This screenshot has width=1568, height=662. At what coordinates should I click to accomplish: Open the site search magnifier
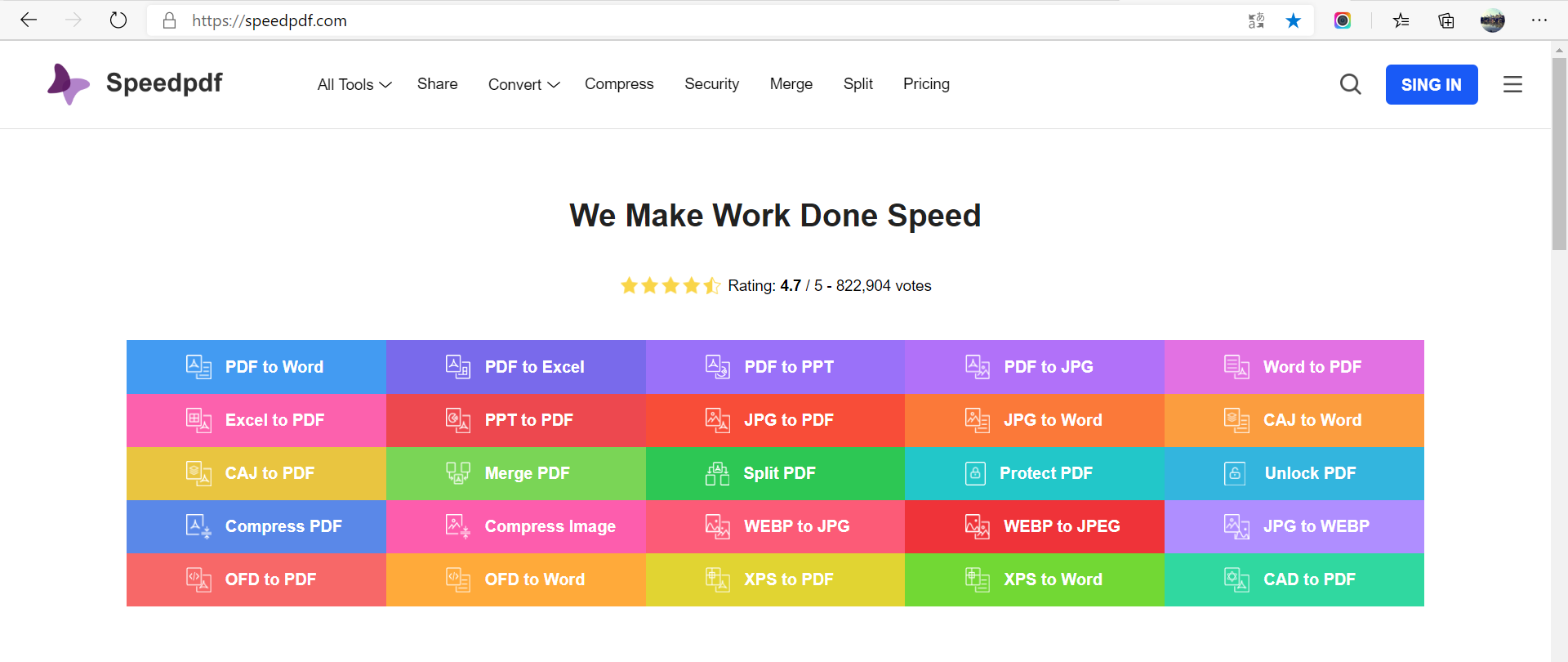click(1351, 84)
